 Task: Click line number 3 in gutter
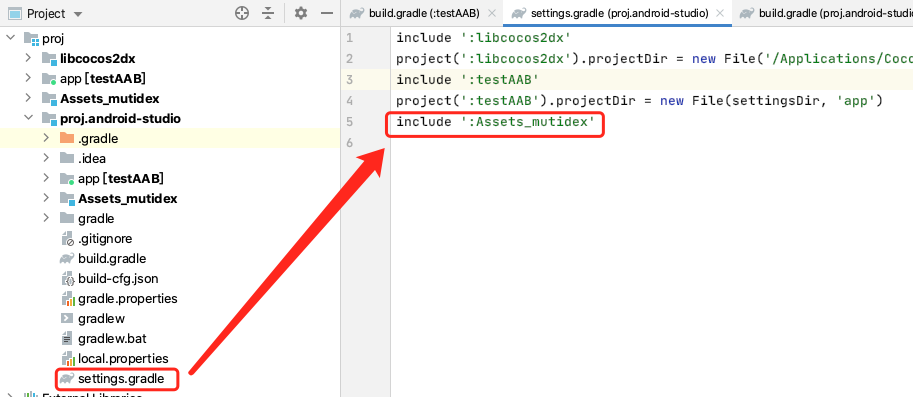point(349,80)
